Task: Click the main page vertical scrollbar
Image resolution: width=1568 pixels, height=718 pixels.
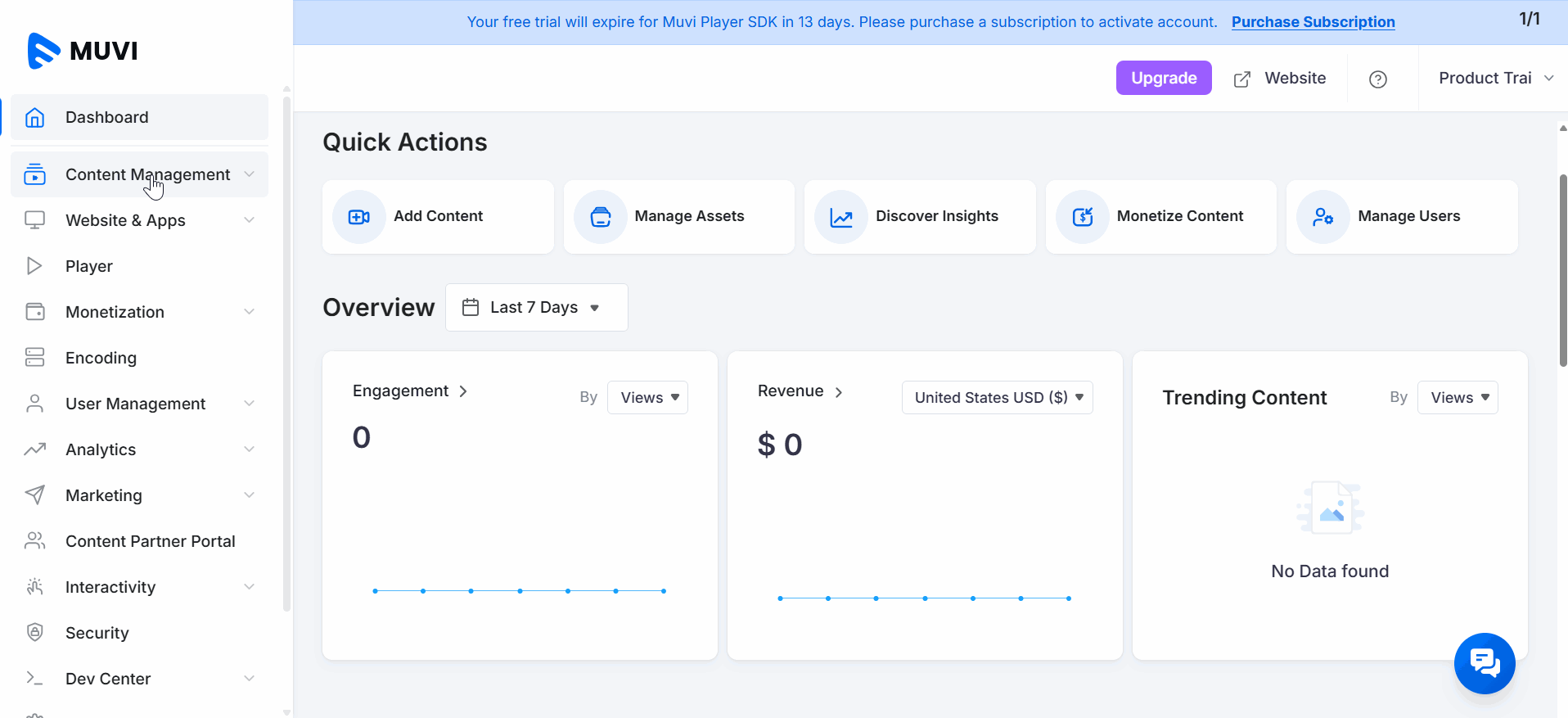Action: tap(1562, 270)
